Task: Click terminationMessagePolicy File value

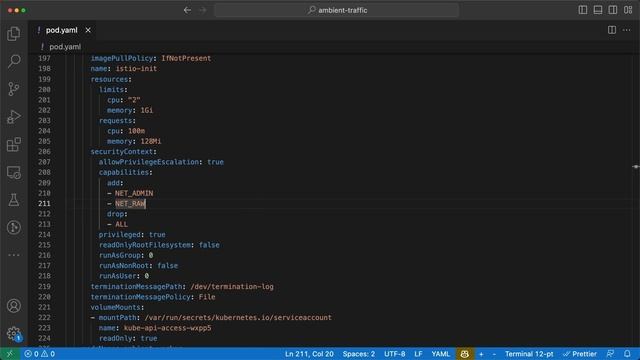Action: coord(207,297)
